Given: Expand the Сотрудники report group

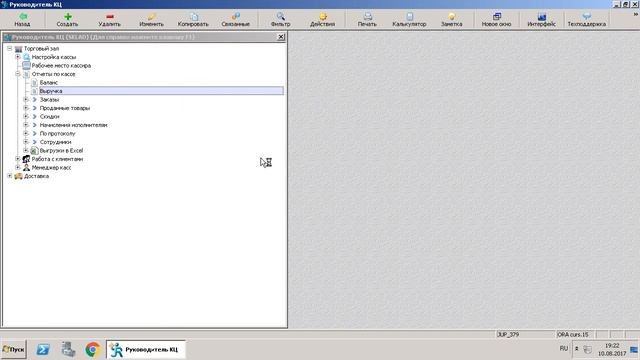Looking at the screenshot, I should 26,142.
